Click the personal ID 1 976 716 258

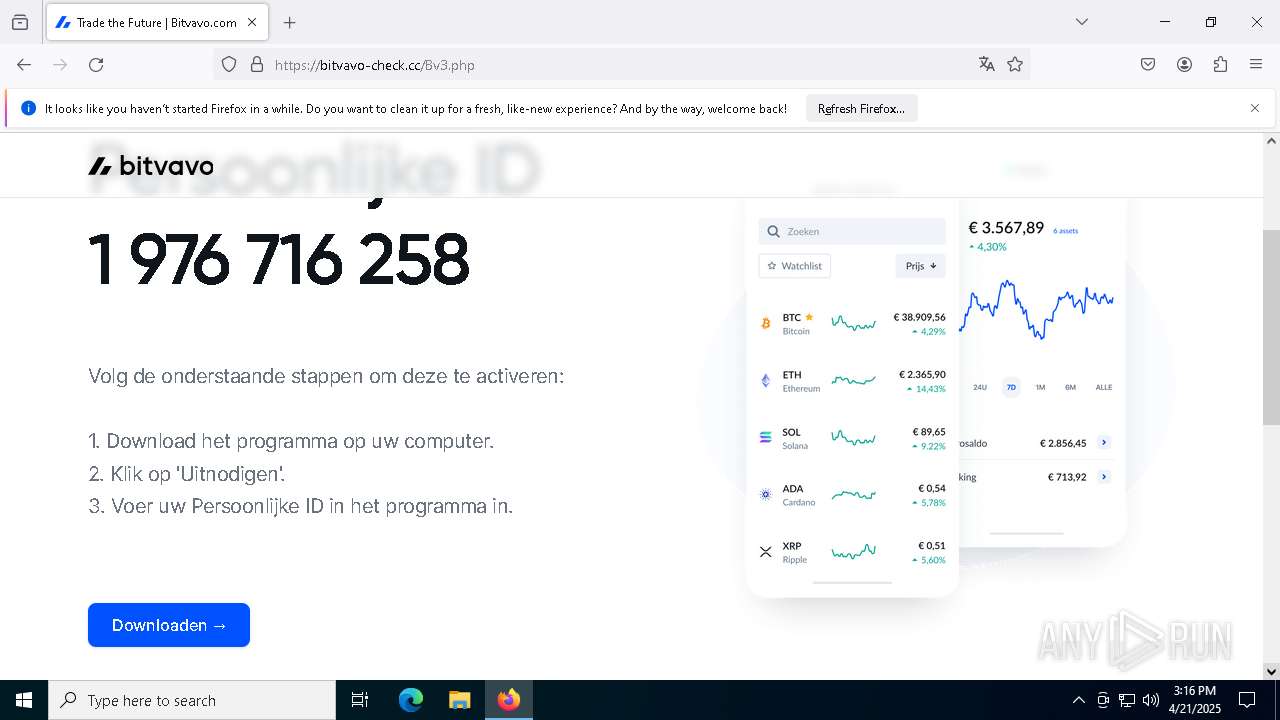click(278, 260)
